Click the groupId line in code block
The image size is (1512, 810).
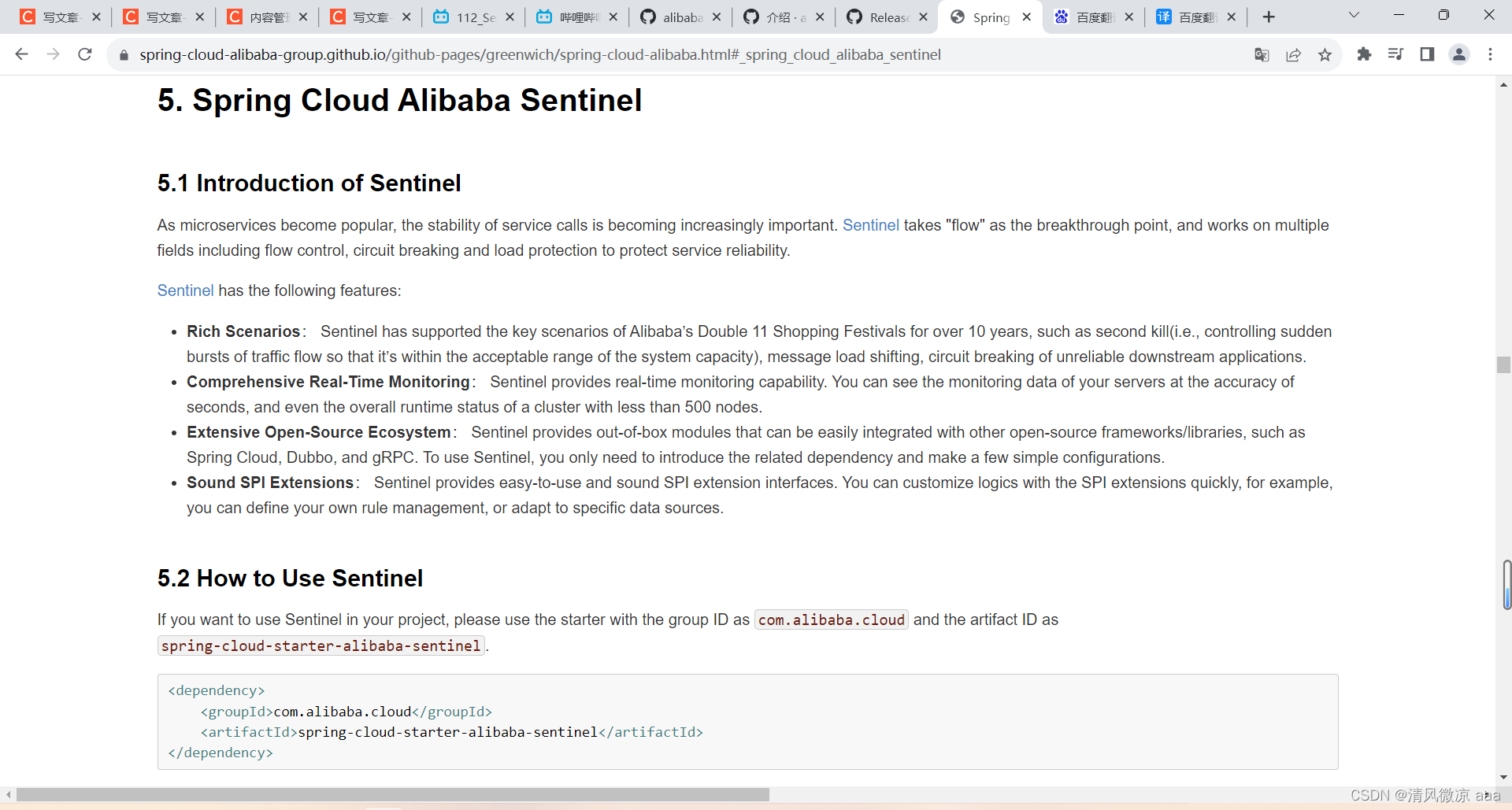[346, 712]
